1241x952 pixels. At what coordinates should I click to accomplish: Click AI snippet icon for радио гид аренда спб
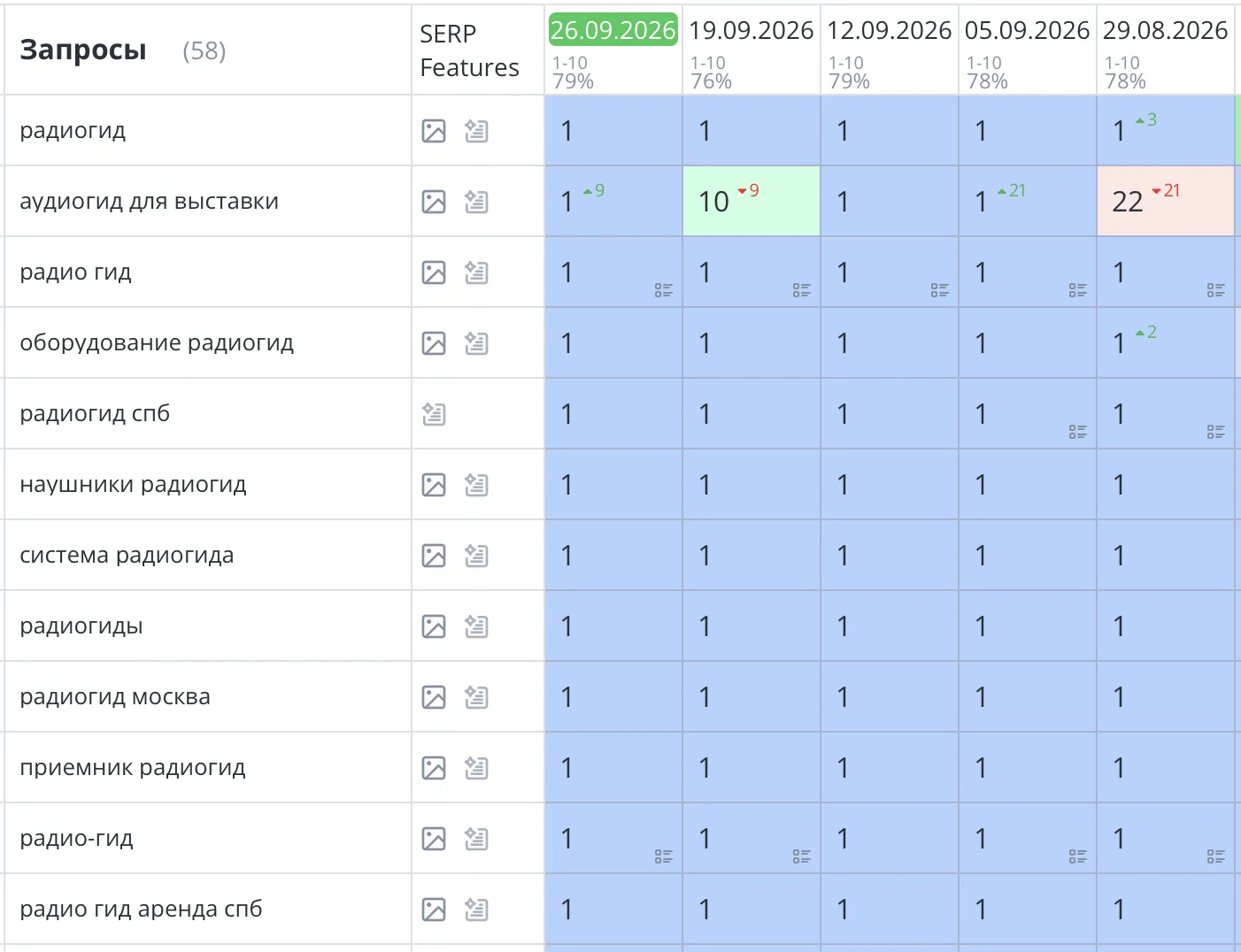click(x=476, y=910)
